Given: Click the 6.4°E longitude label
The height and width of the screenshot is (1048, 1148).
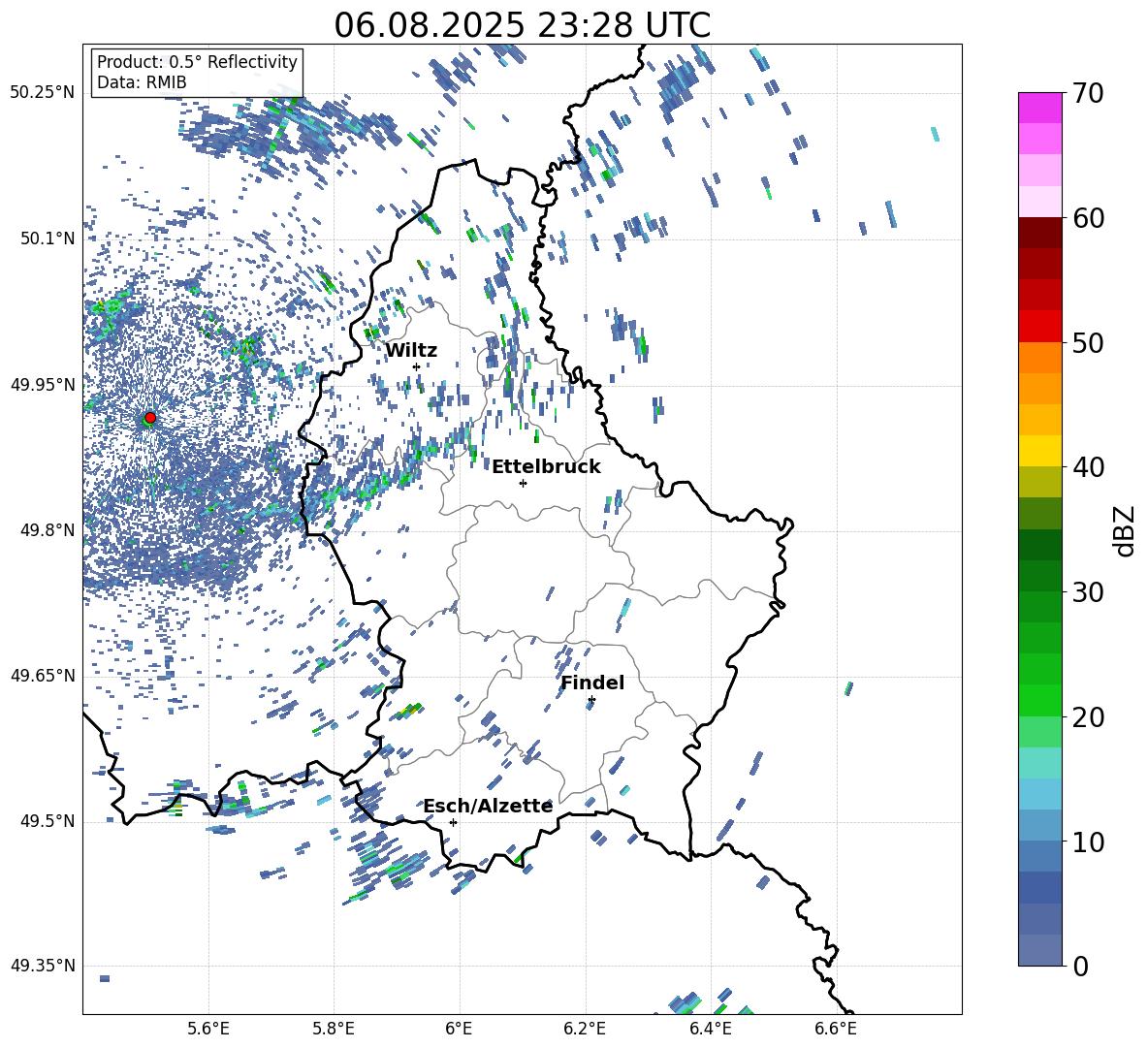Looking at the screenshot, I should [710, 1029].
